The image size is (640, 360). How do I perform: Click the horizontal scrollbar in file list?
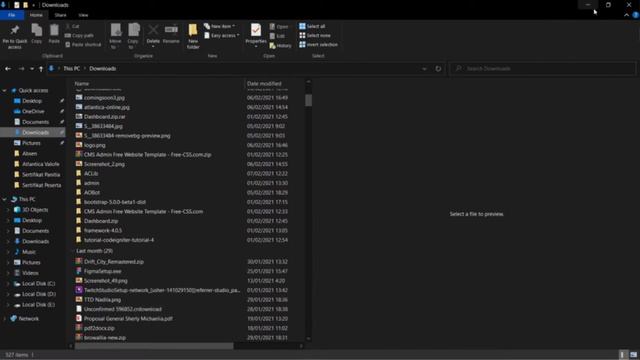pos(154,346)
